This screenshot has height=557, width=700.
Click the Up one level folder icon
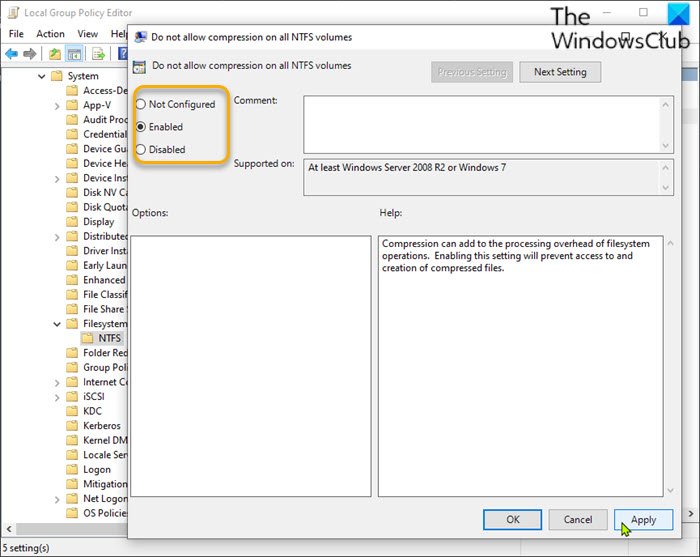[54, 54]
